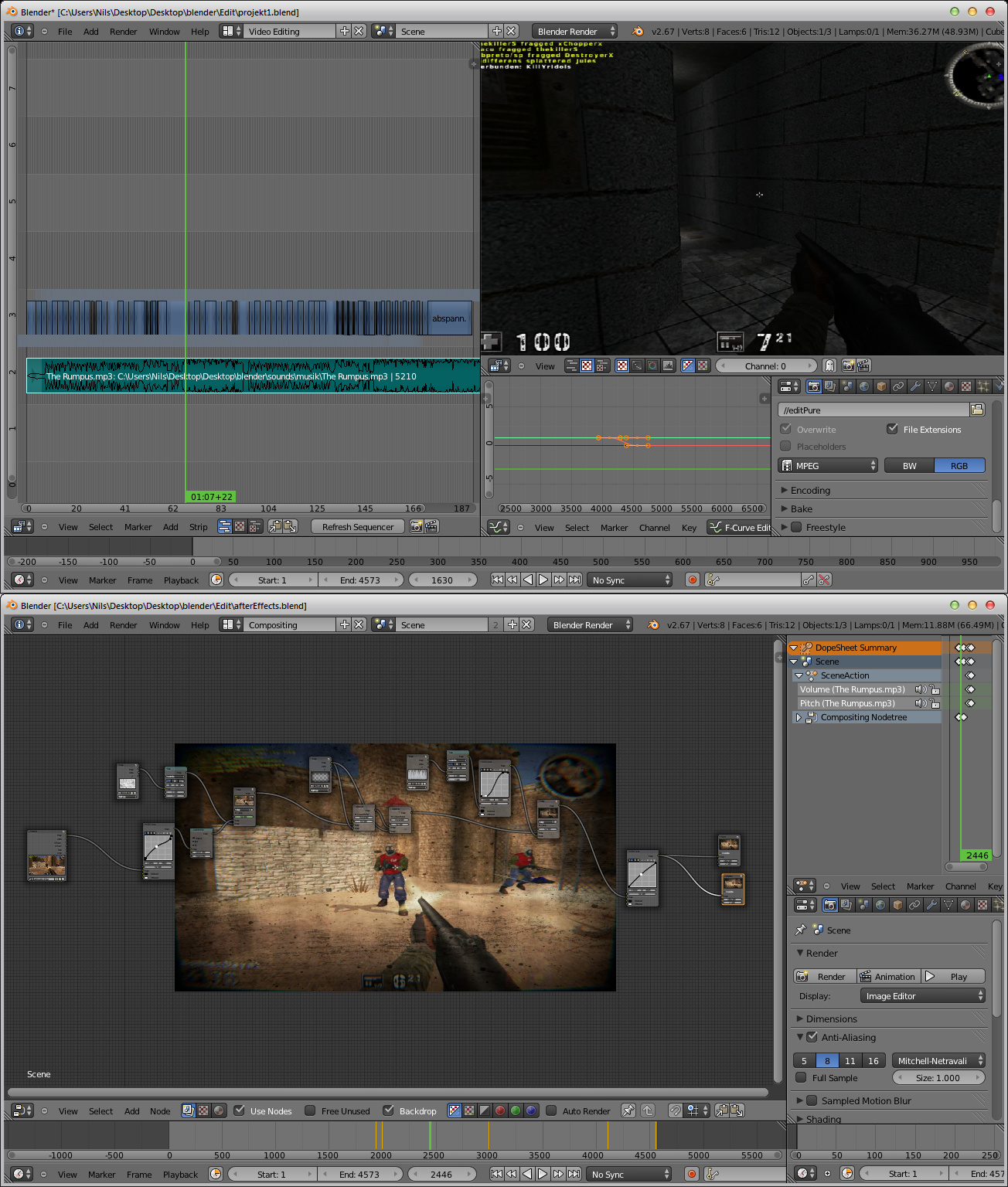Screen dimensions: 1008x1187
Task: Open the Node menu in node editor
Action: click(x=160, y=1111)
